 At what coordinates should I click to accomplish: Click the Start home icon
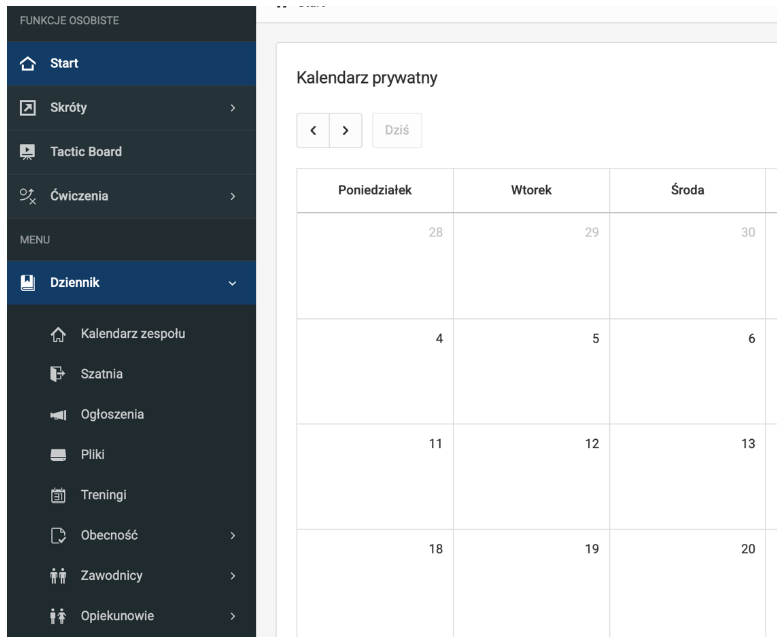tap(28, 65)
